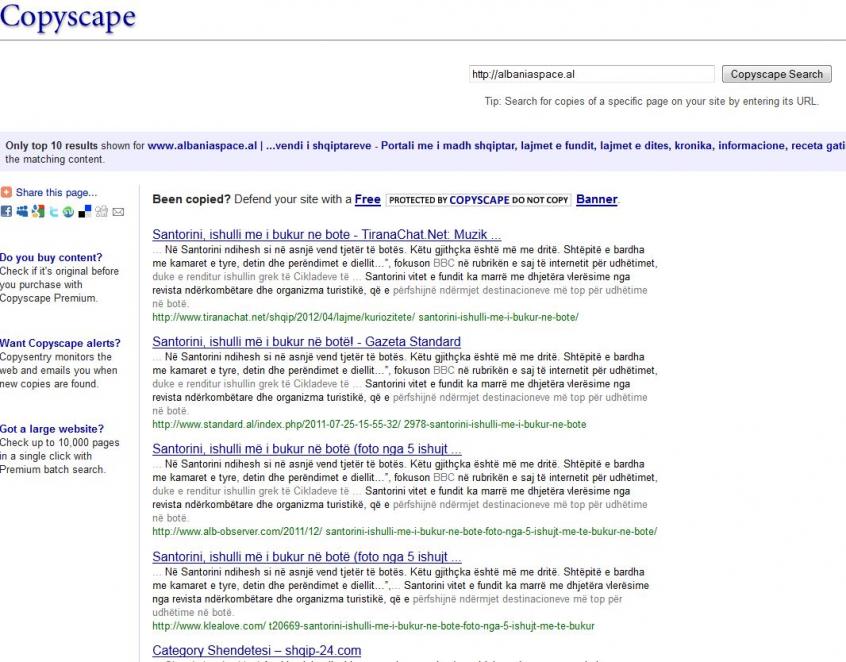This screenshot has height=662, width=846.
Task: Click the search tip text below the field
Action: [x=651, y=101]
